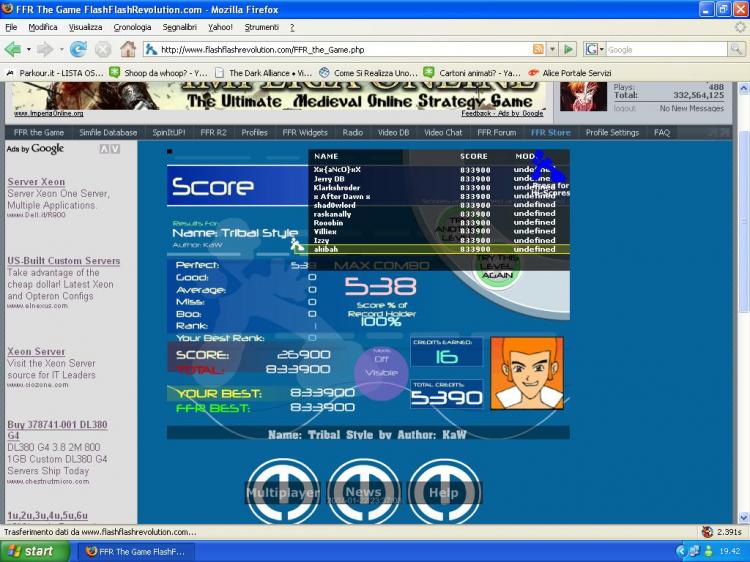Click the Windows start button
The width and height of the screenshot is (750, 562).
pos(35,551)
